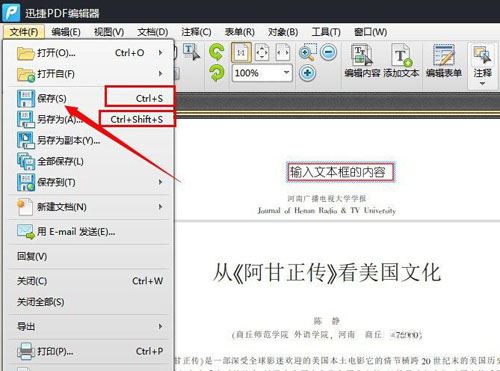The width and height of the screenshot is (500, 371).
Task: Click the zoom out minus button
Action: pos(329,52)
